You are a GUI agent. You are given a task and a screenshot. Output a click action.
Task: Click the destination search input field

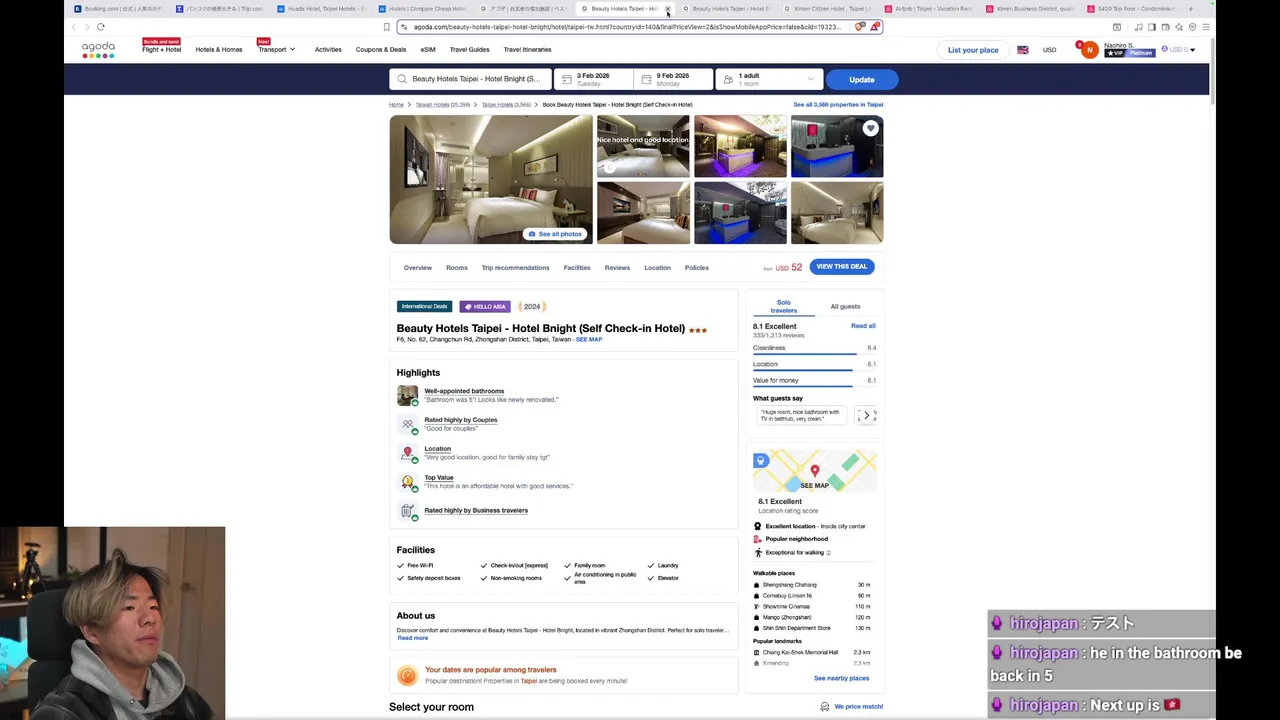470,79
